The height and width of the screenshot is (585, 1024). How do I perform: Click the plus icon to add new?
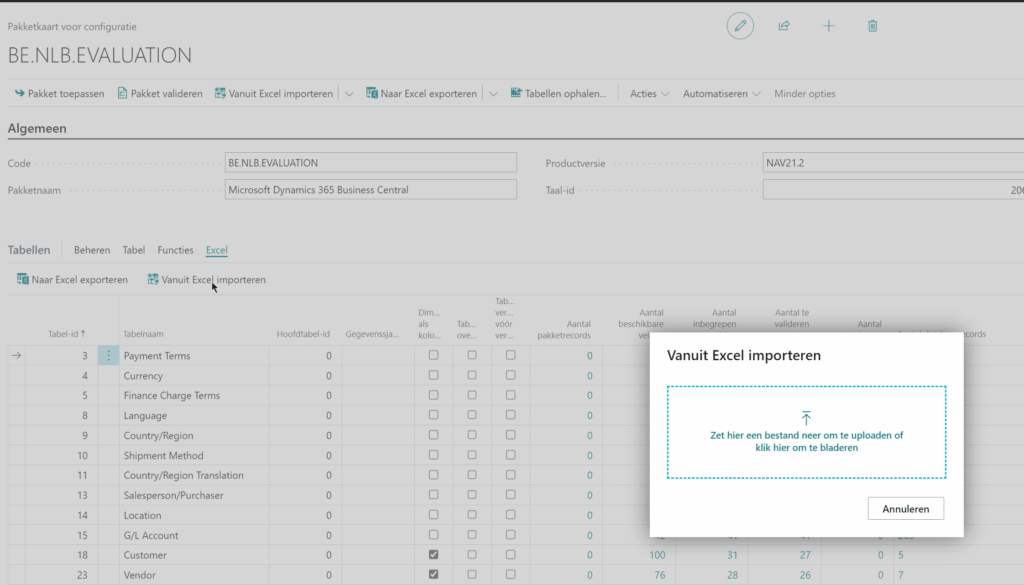828,26
